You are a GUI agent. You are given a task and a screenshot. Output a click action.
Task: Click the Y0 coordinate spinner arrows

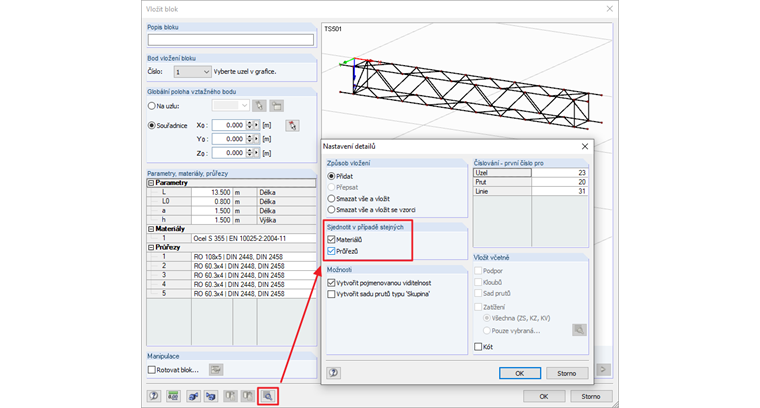point(250,139)
